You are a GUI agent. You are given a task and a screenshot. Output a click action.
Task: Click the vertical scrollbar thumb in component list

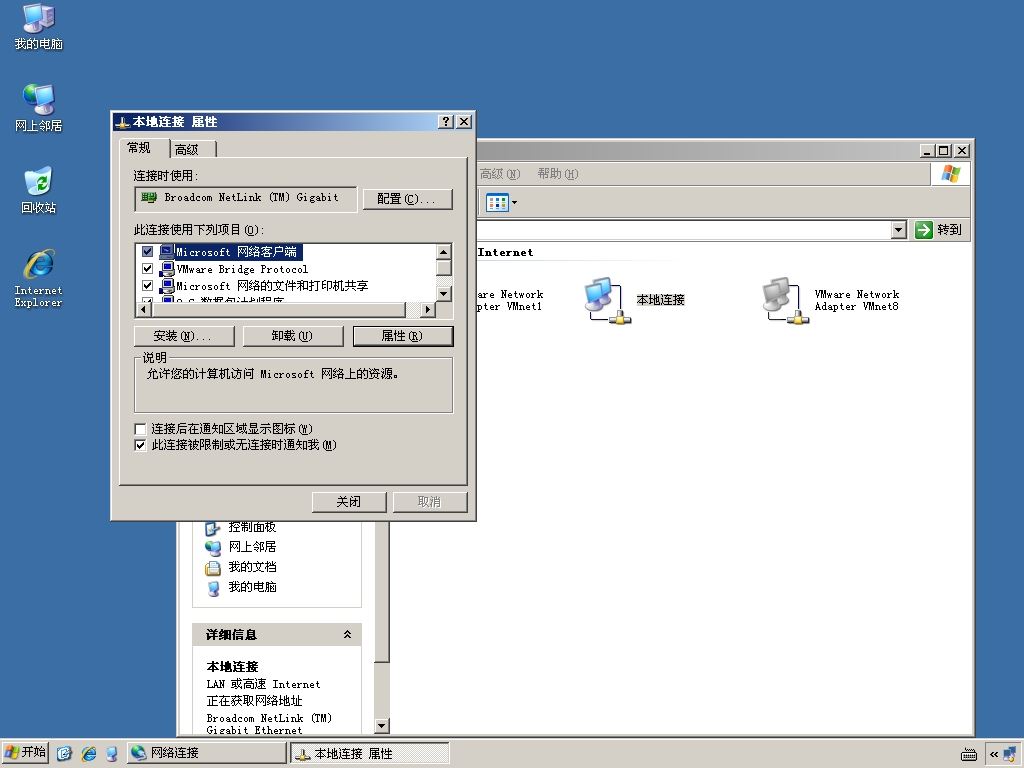[443, 268]
